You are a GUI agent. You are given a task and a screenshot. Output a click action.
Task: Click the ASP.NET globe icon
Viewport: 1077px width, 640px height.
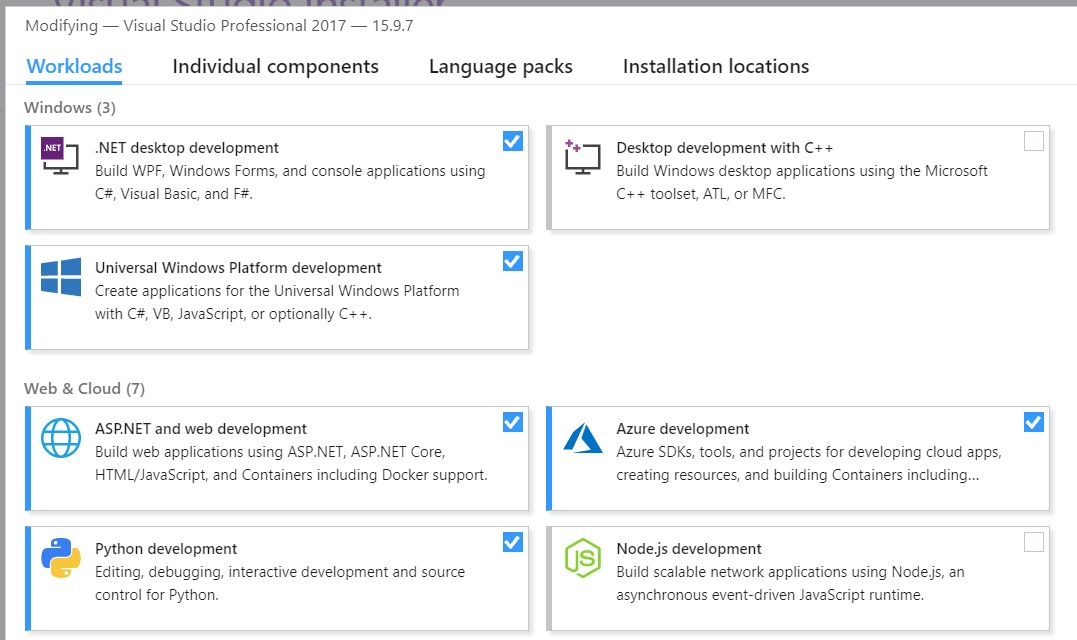[x=60, y=437]
